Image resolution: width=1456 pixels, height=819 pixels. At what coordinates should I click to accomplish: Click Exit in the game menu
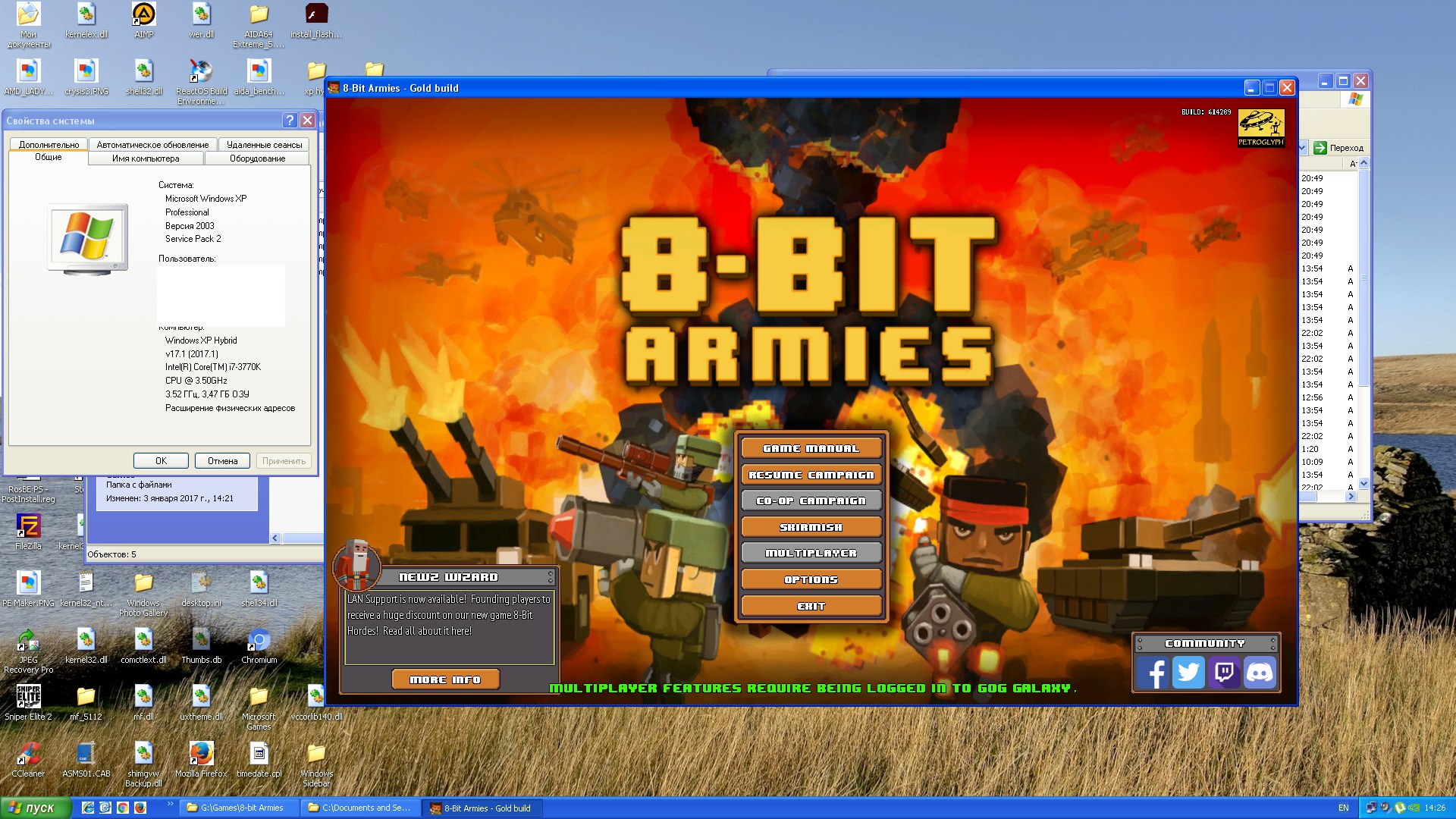(x=811, y=606)
